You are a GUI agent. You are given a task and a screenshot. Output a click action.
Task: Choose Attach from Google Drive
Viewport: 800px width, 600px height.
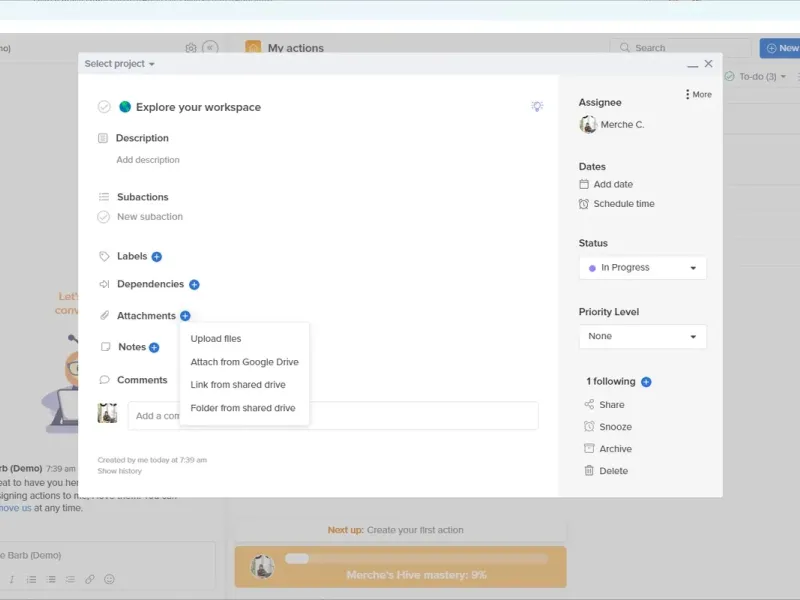click(x=244, y=362)
